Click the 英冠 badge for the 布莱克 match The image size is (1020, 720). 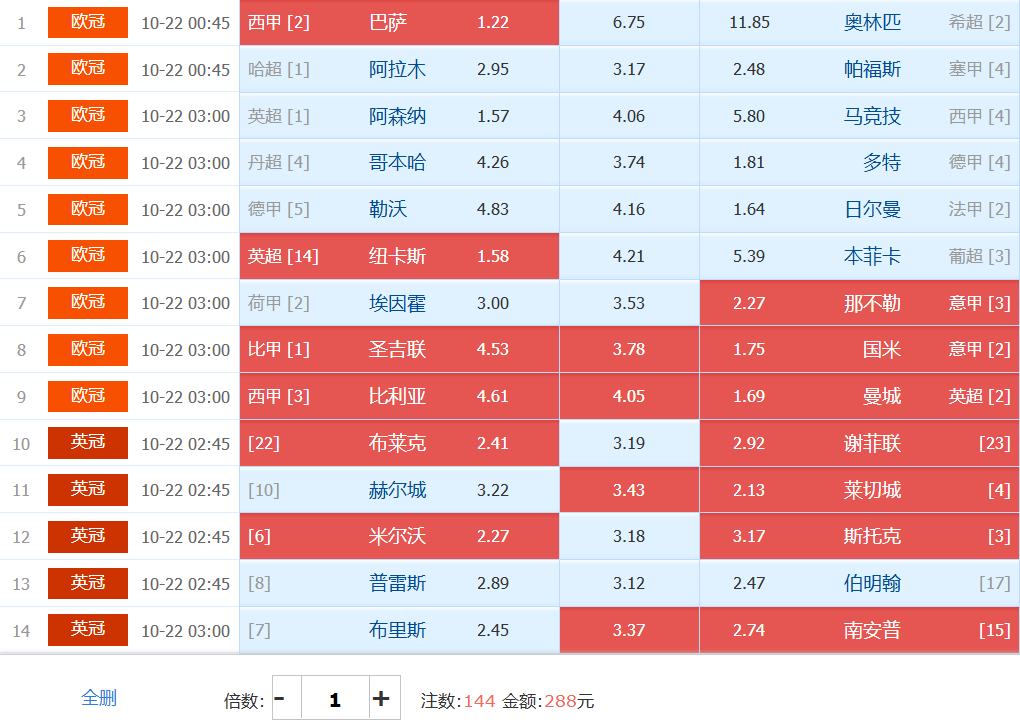[x=88, y=443]
